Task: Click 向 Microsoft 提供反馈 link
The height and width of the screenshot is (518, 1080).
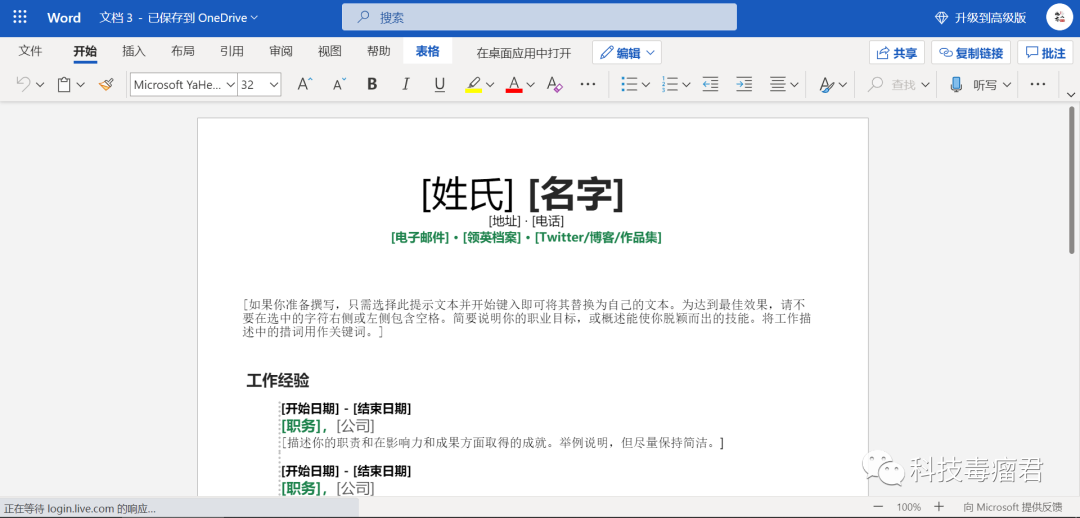Action: [1012, 507]
